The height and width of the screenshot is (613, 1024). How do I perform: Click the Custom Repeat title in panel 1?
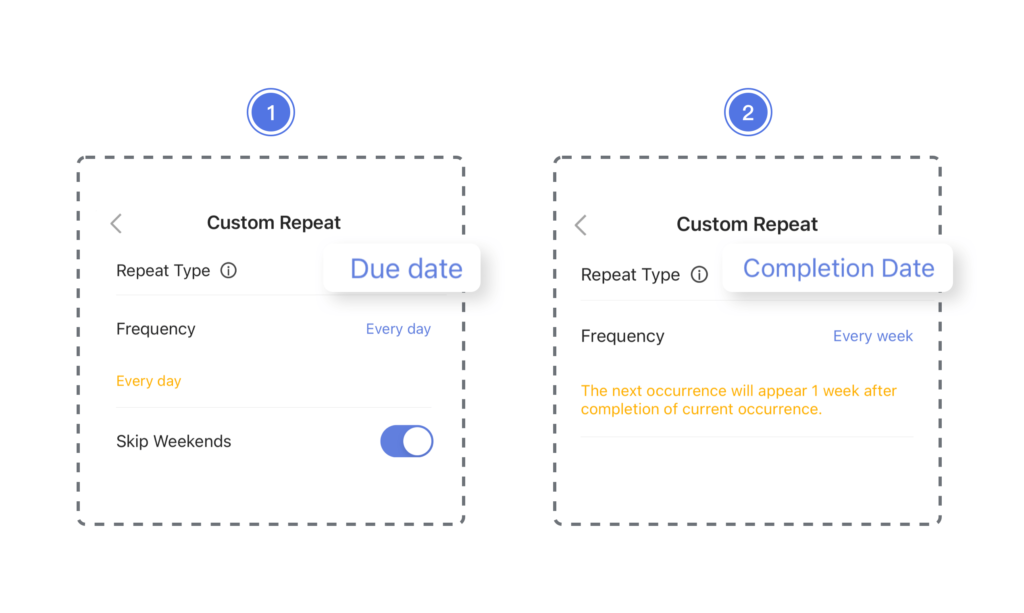[273, 223]
